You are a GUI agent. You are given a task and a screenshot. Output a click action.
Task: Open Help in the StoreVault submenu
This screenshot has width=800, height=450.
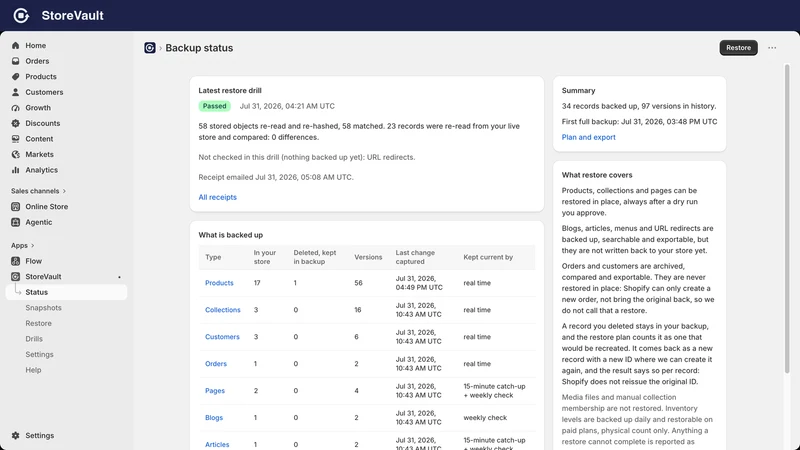pyautogui.click(x=33, y=370)
